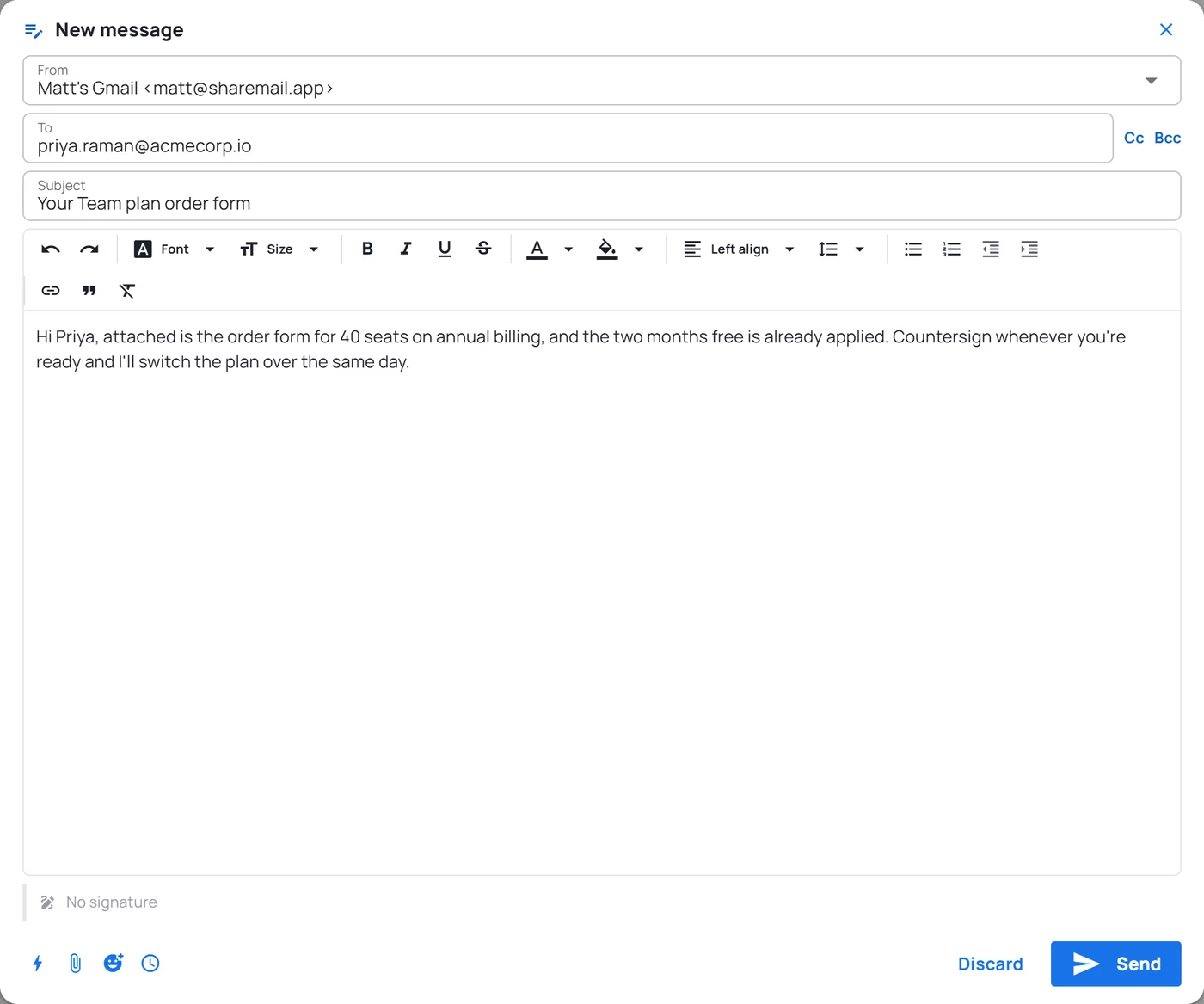Discard the draft message
The width and height of the screenshot is (1204, 1004).
[x=991, y=964]
